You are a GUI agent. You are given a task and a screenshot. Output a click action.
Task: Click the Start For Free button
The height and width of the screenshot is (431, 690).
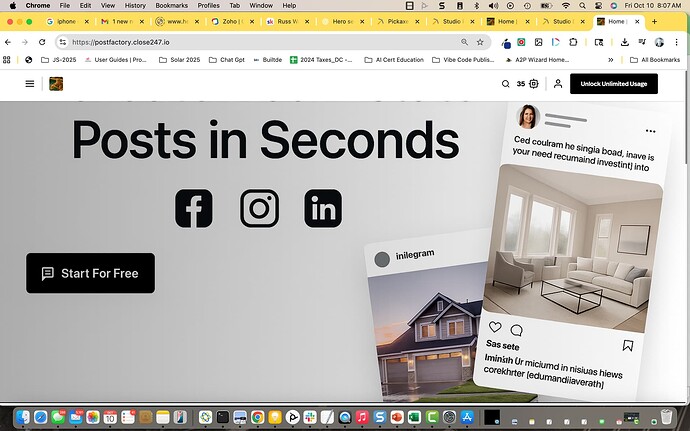(91, 273)
